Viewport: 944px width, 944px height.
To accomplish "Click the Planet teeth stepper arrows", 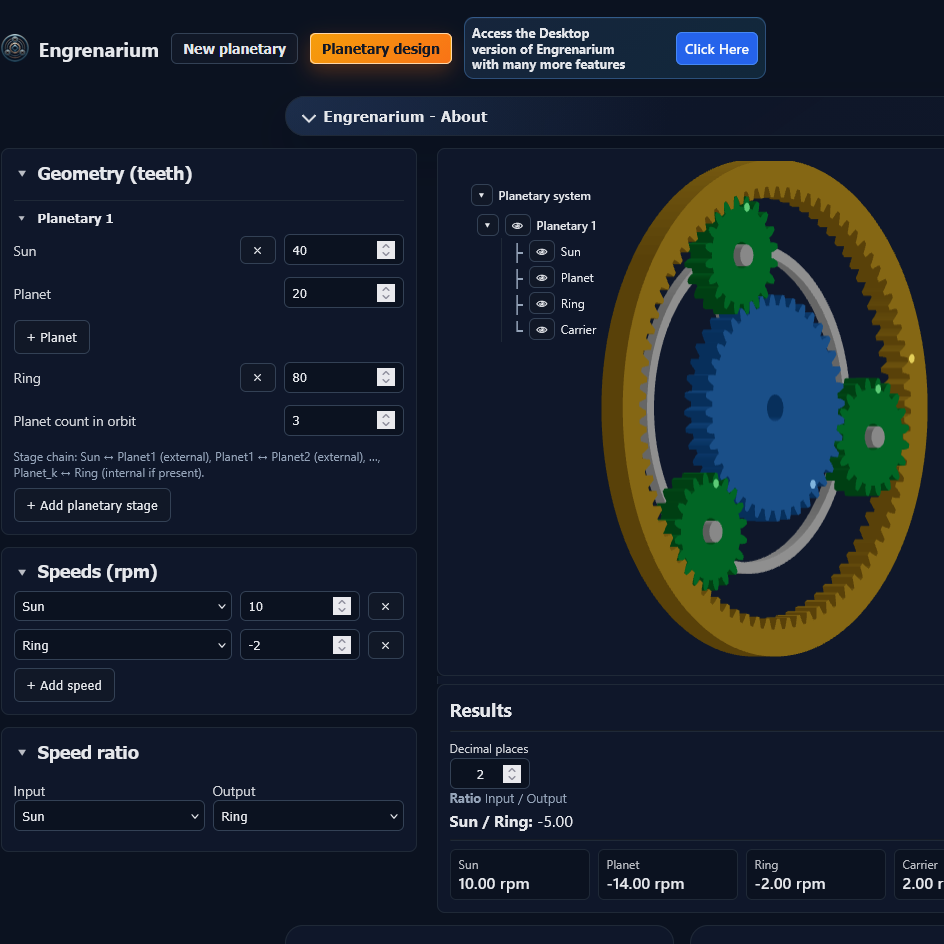I will [x=386, y=293].
